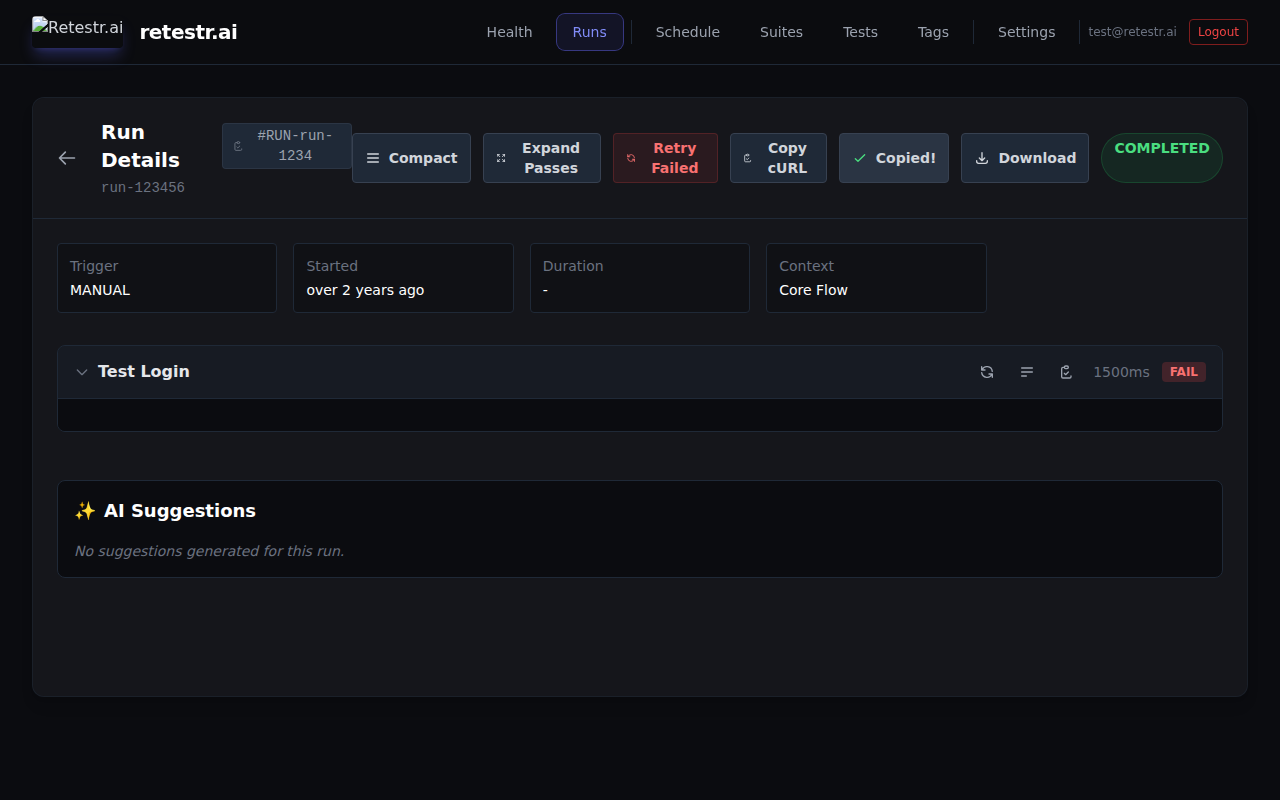Go to the Suites tab
1280x800 pixels.
(x=781, y=32)
